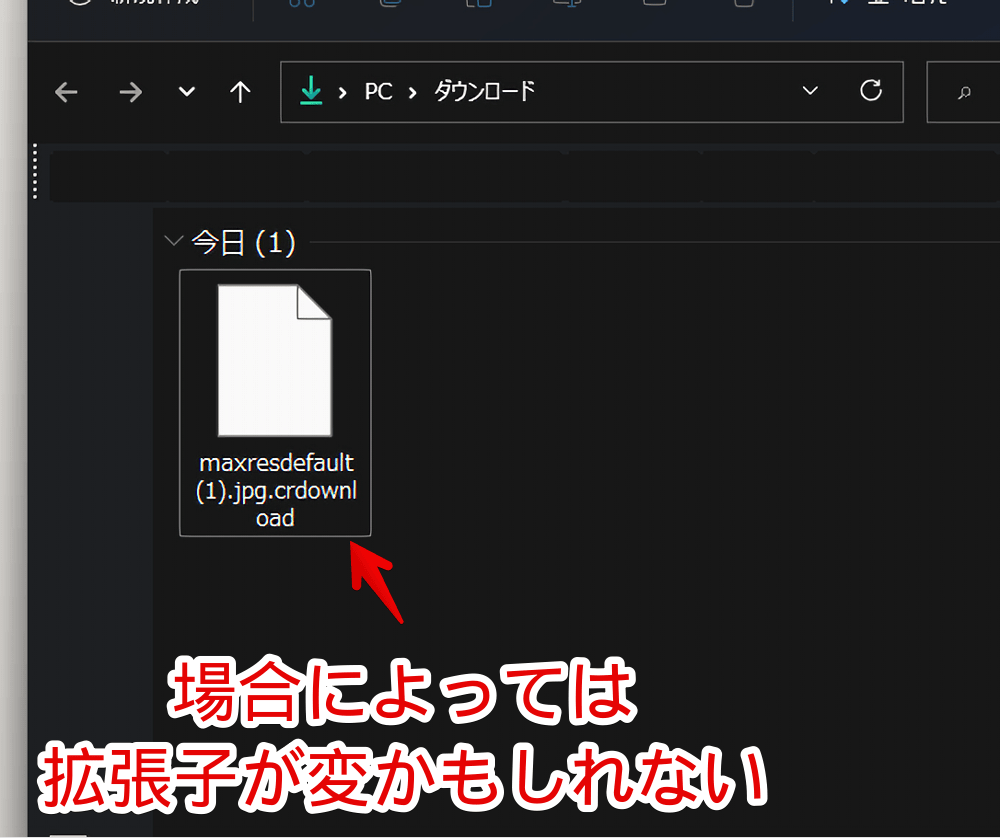Click the search magnifier icon
Viewport: 1000px width, 839px height.
point(964,93)
